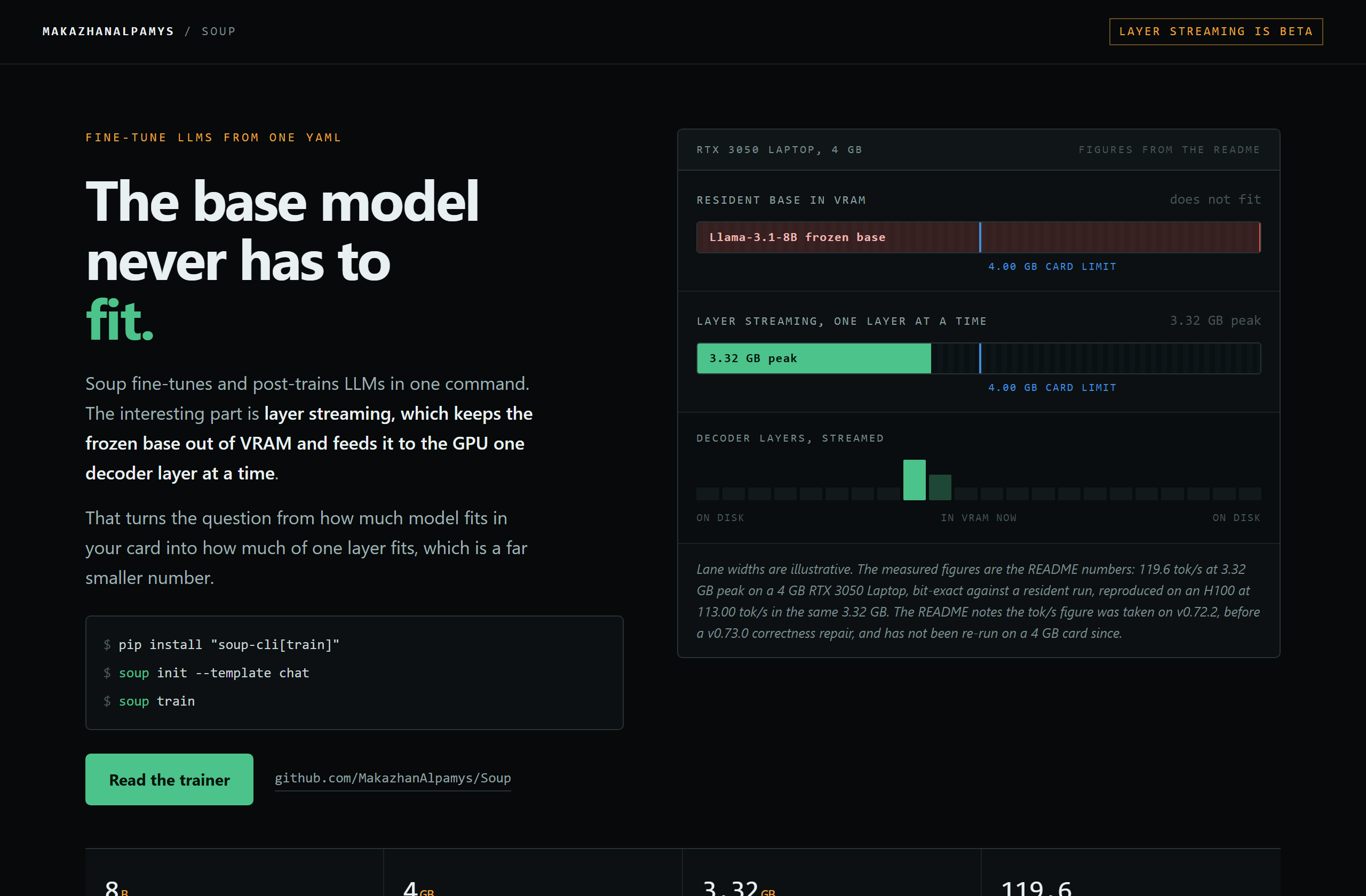The image size is (1366, 896).
Task: Click the italic "Lane widths are illustrative" note
Action: pyautogui.click(x=978, y=601)
